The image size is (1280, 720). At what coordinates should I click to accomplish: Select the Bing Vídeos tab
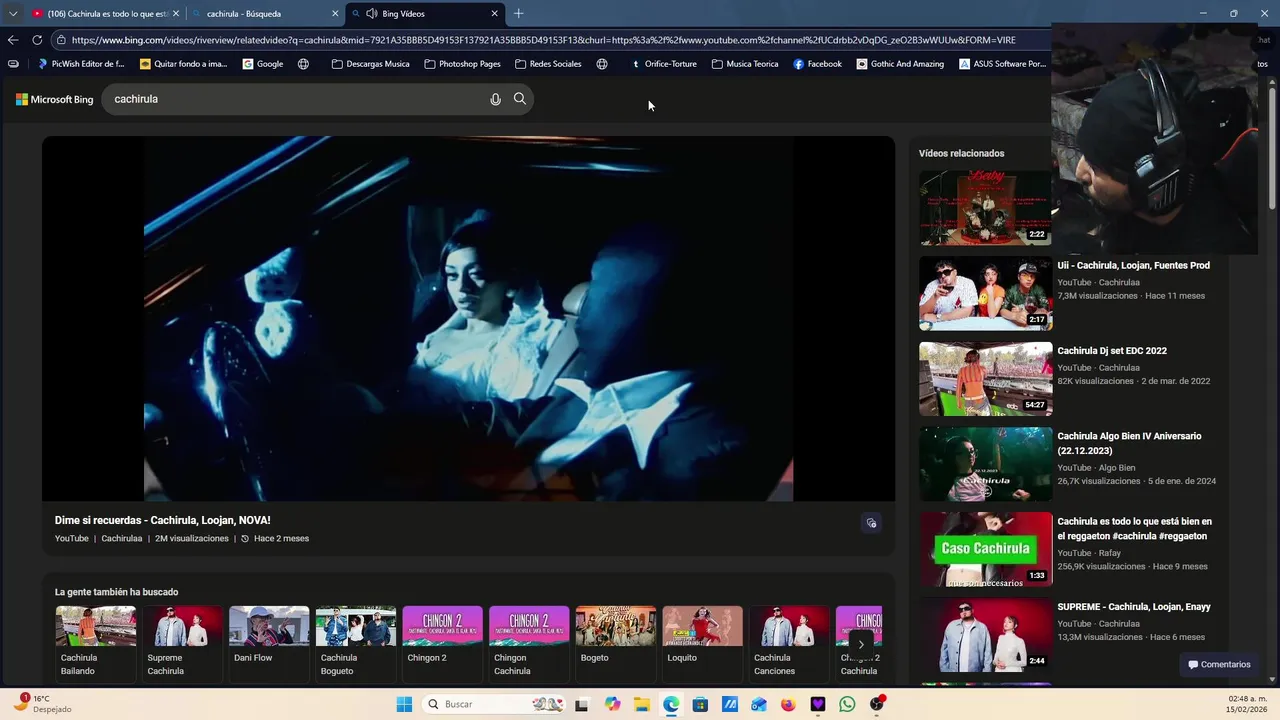tap(424, 13)
